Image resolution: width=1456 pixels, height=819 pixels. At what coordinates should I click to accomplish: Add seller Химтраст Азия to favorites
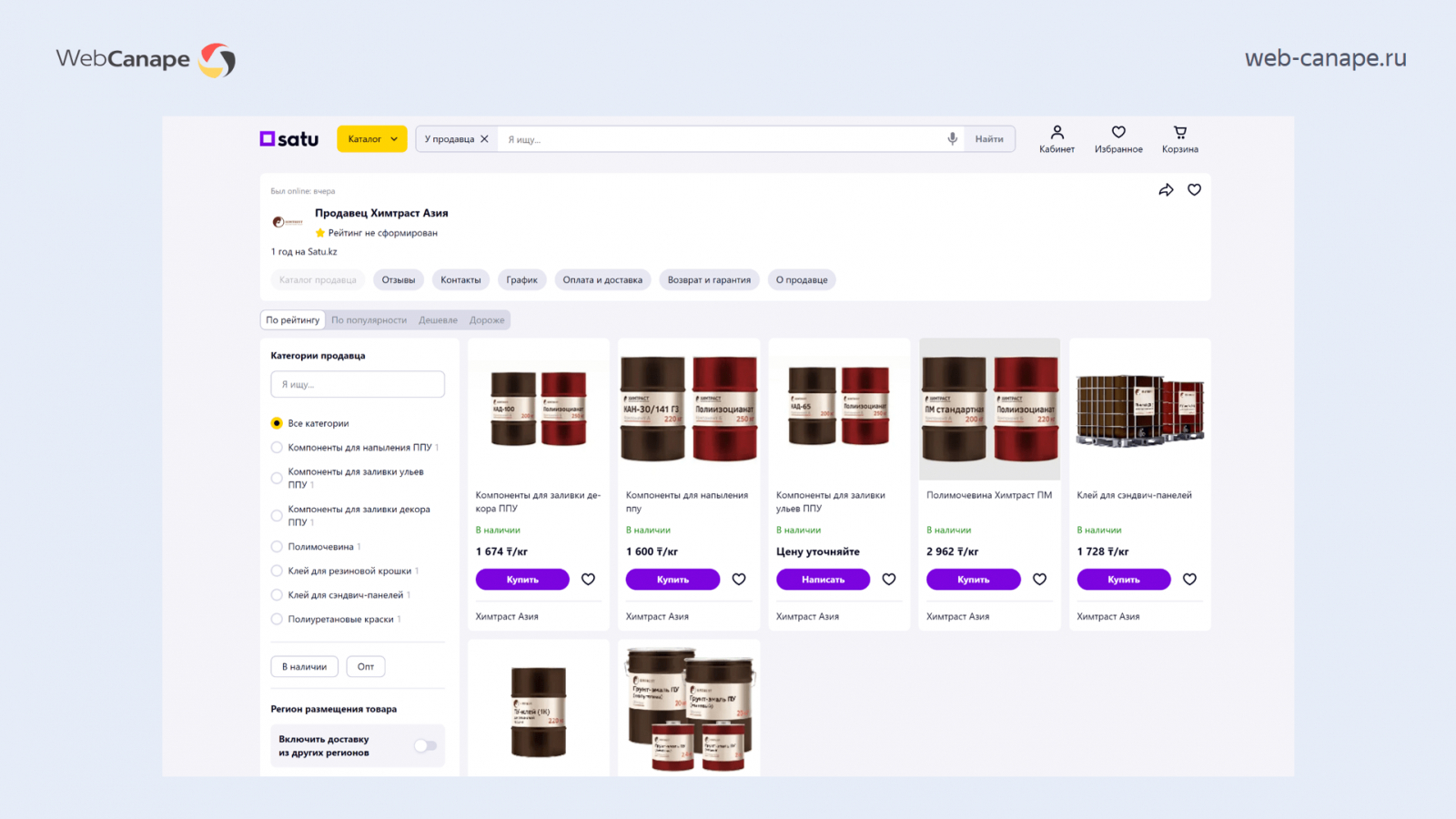coord(1194,190)
